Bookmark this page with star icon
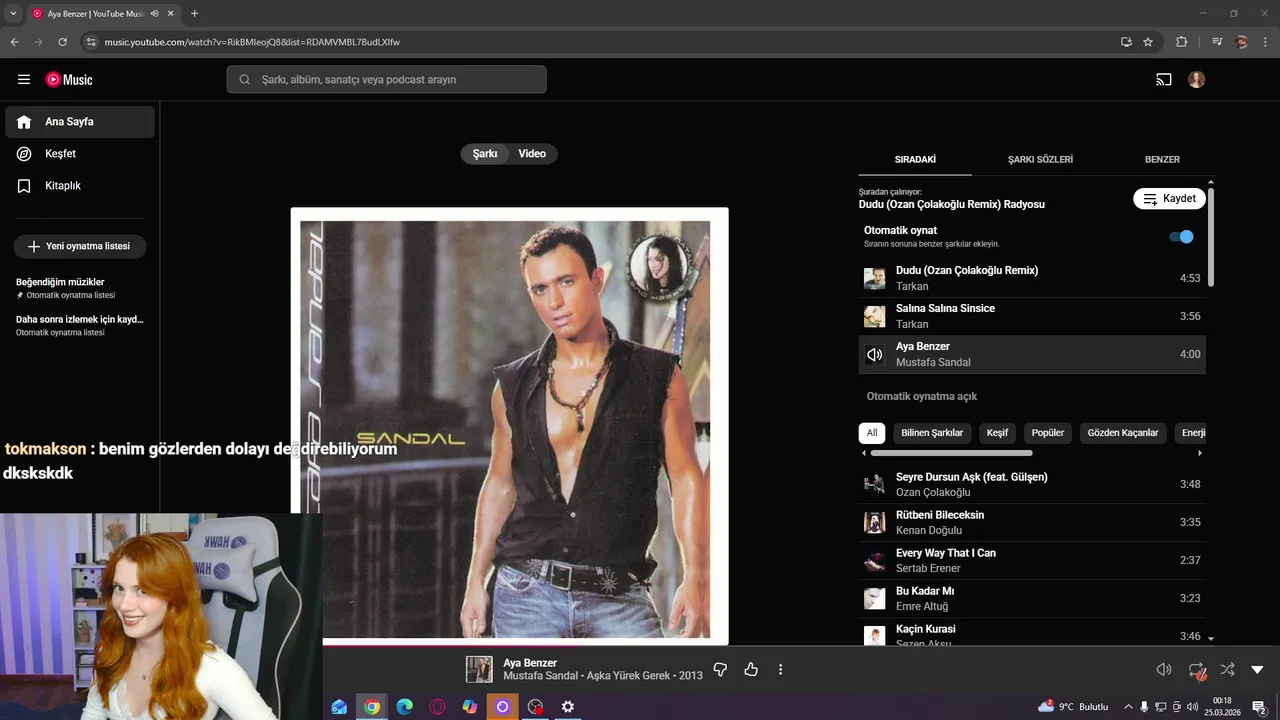1280x720 pixels. click(1148, 42)
